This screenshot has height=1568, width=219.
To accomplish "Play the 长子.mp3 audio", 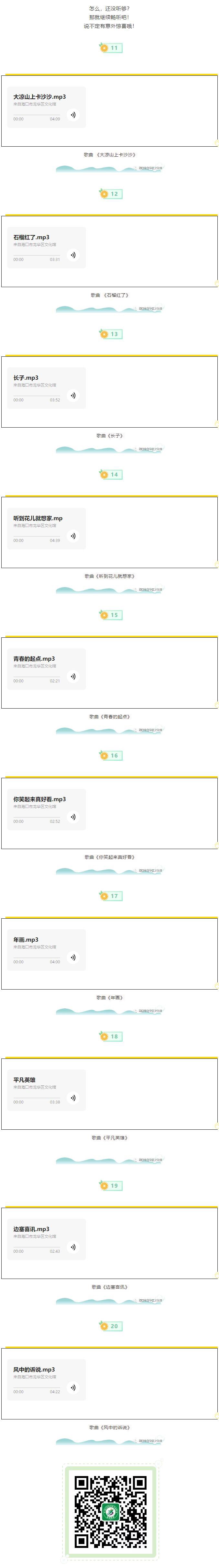I will click(73, 396).
